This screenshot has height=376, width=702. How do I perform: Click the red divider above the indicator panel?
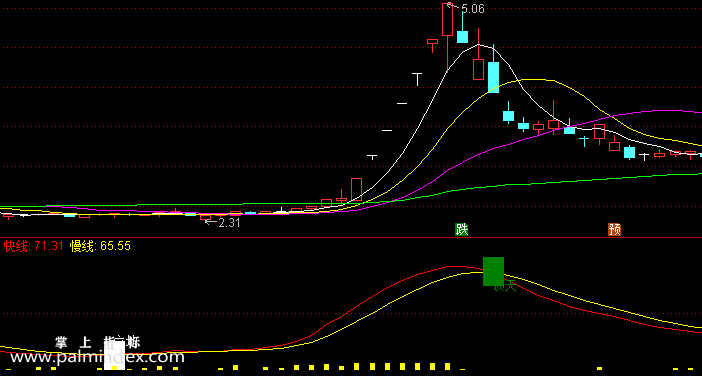[351, 238]
